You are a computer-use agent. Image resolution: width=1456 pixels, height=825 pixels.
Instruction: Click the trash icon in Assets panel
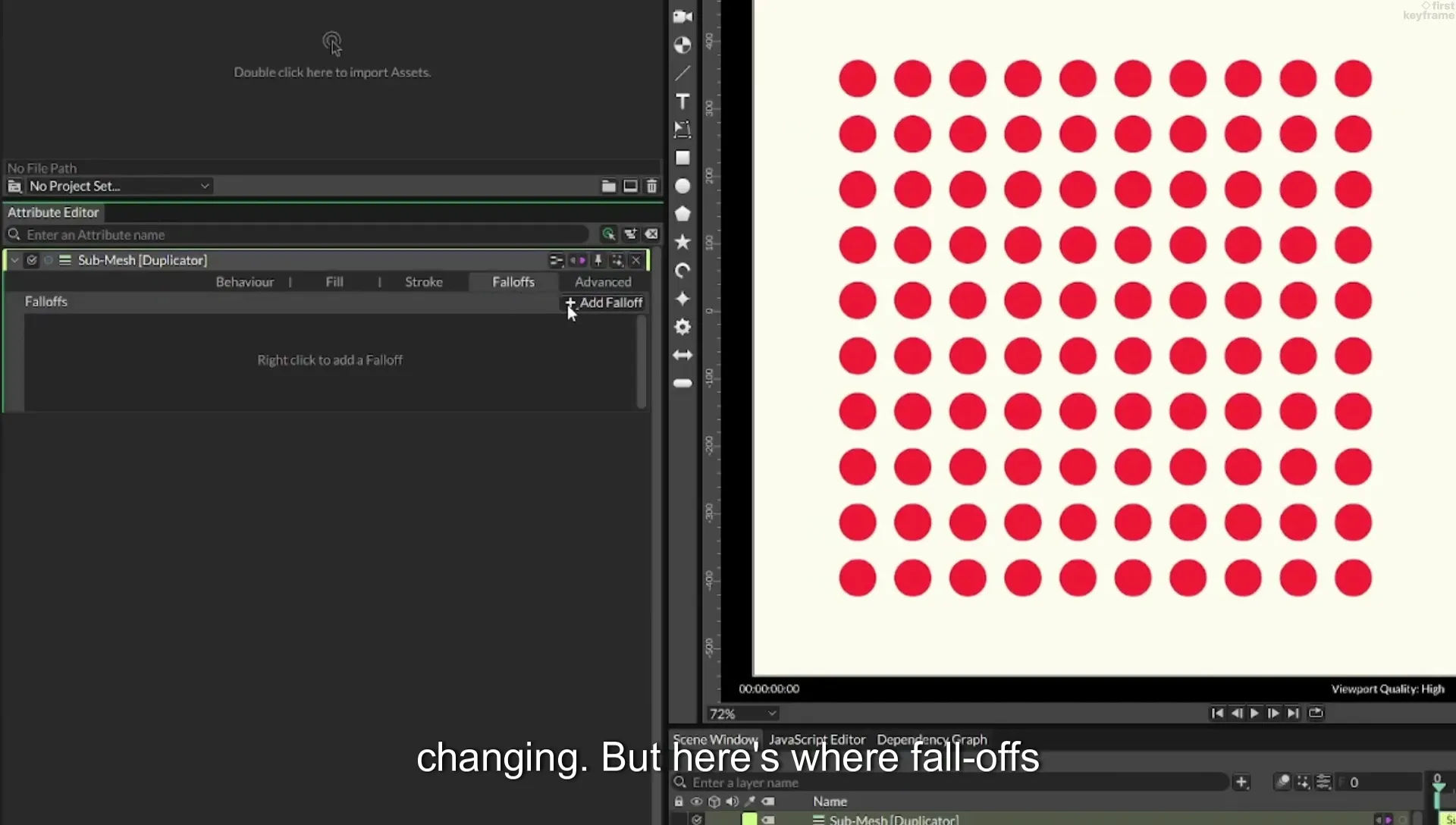coord(651,186)
